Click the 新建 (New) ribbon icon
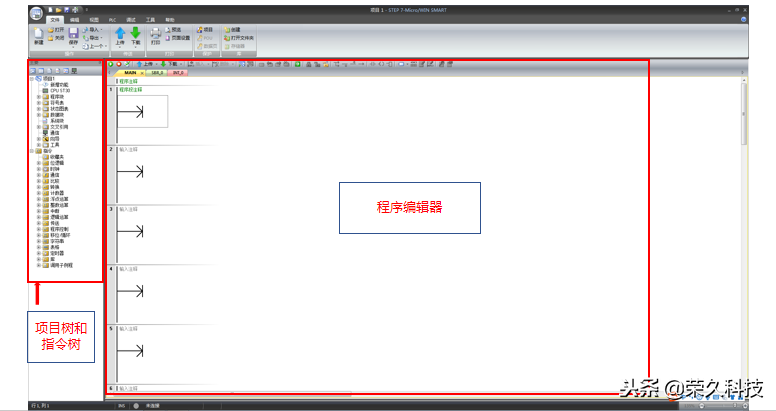 39,36
